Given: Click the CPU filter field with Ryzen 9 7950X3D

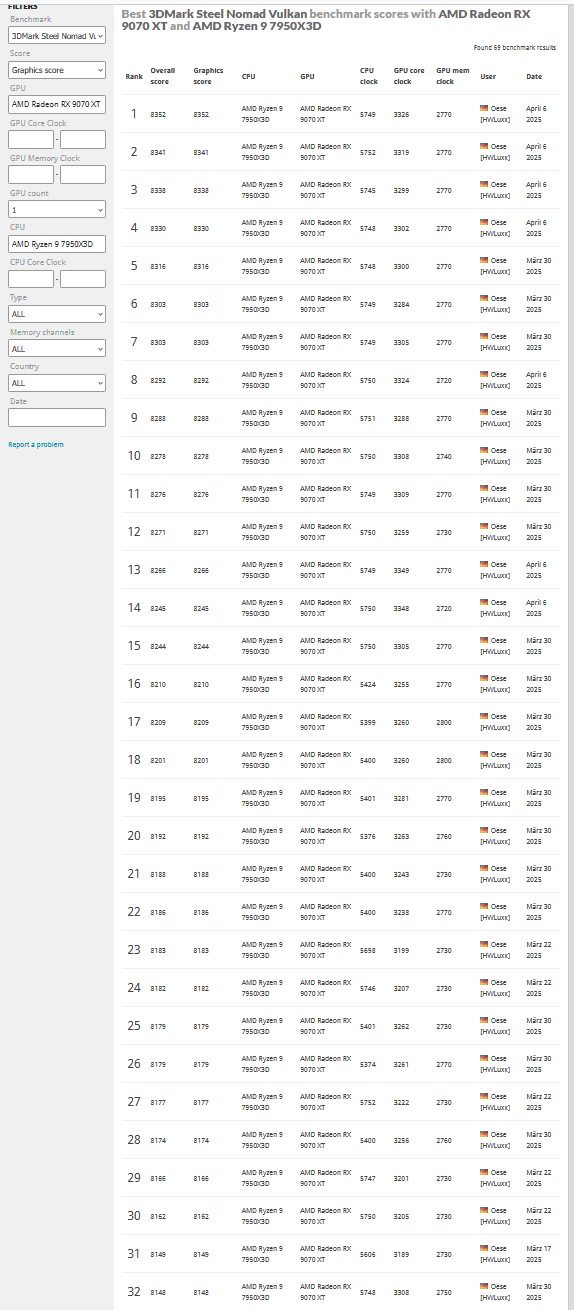Looking at the screenshot, I should click(x=57, y=243).
